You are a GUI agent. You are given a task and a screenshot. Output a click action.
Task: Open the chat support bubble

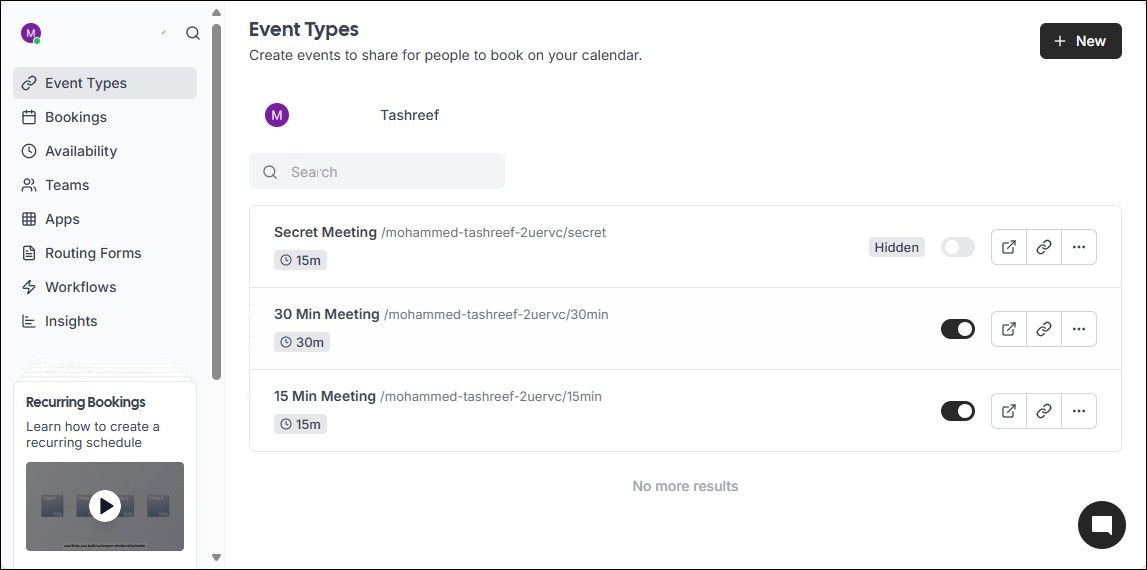(1102, 525)
